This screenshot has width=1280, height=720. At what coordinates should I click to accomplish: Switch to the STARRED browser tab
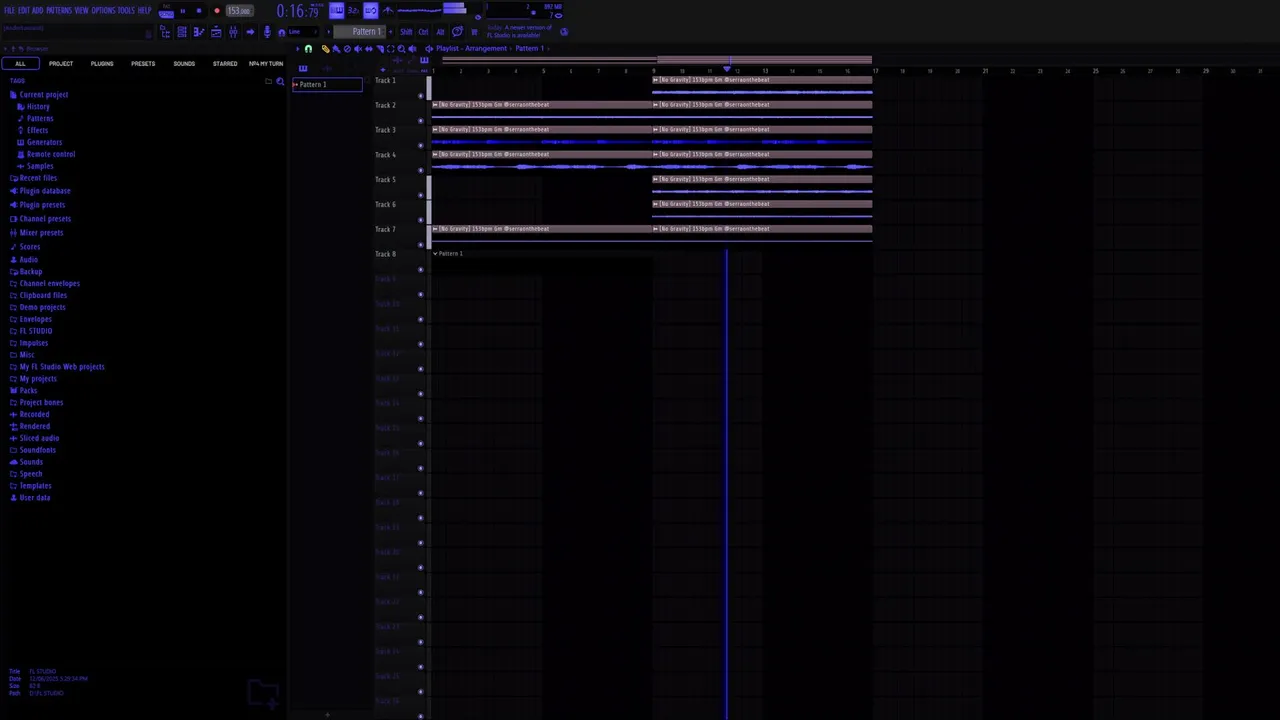225,64
